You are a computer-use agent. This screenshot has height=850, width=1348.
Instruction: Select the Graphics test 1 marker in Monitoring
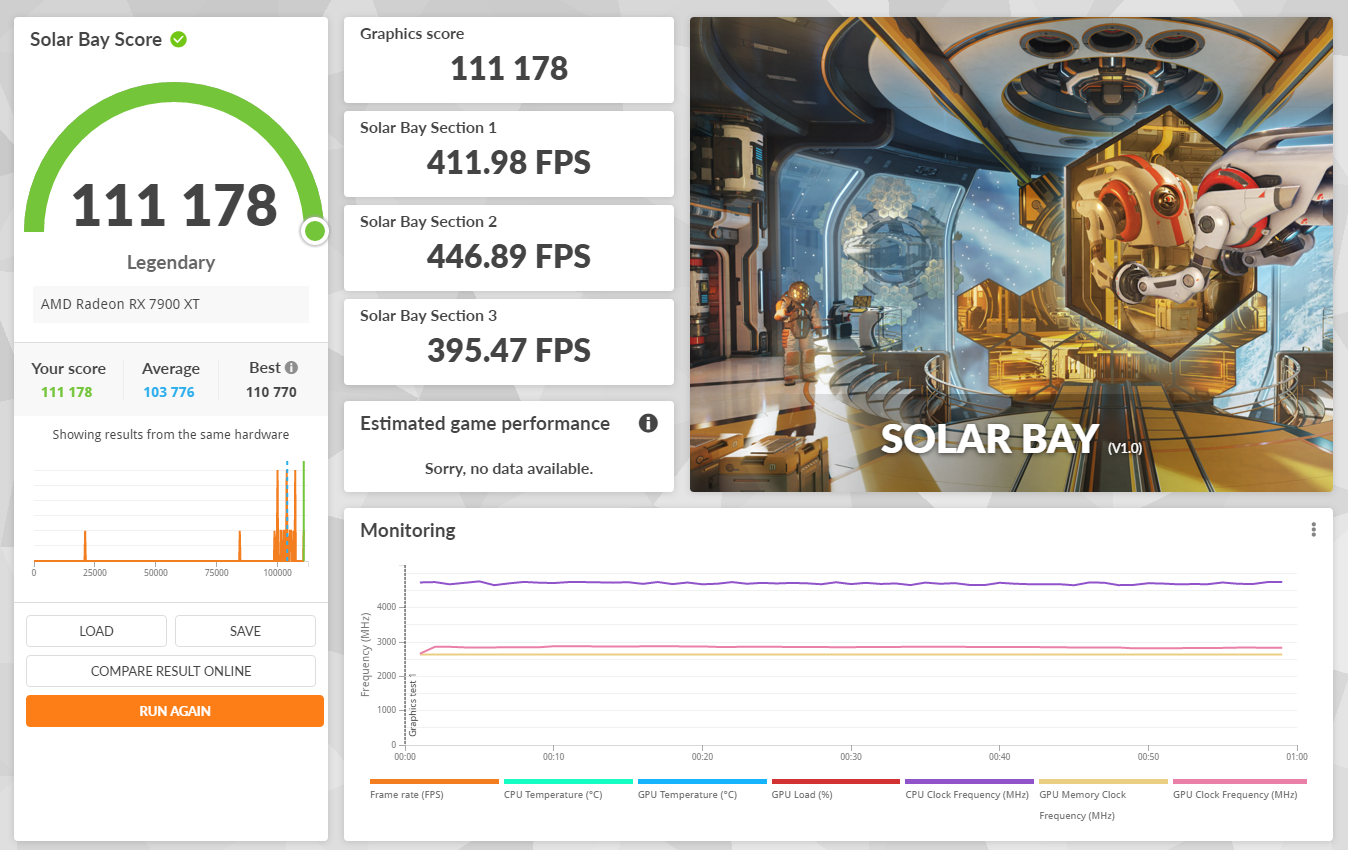click(412, 705)
